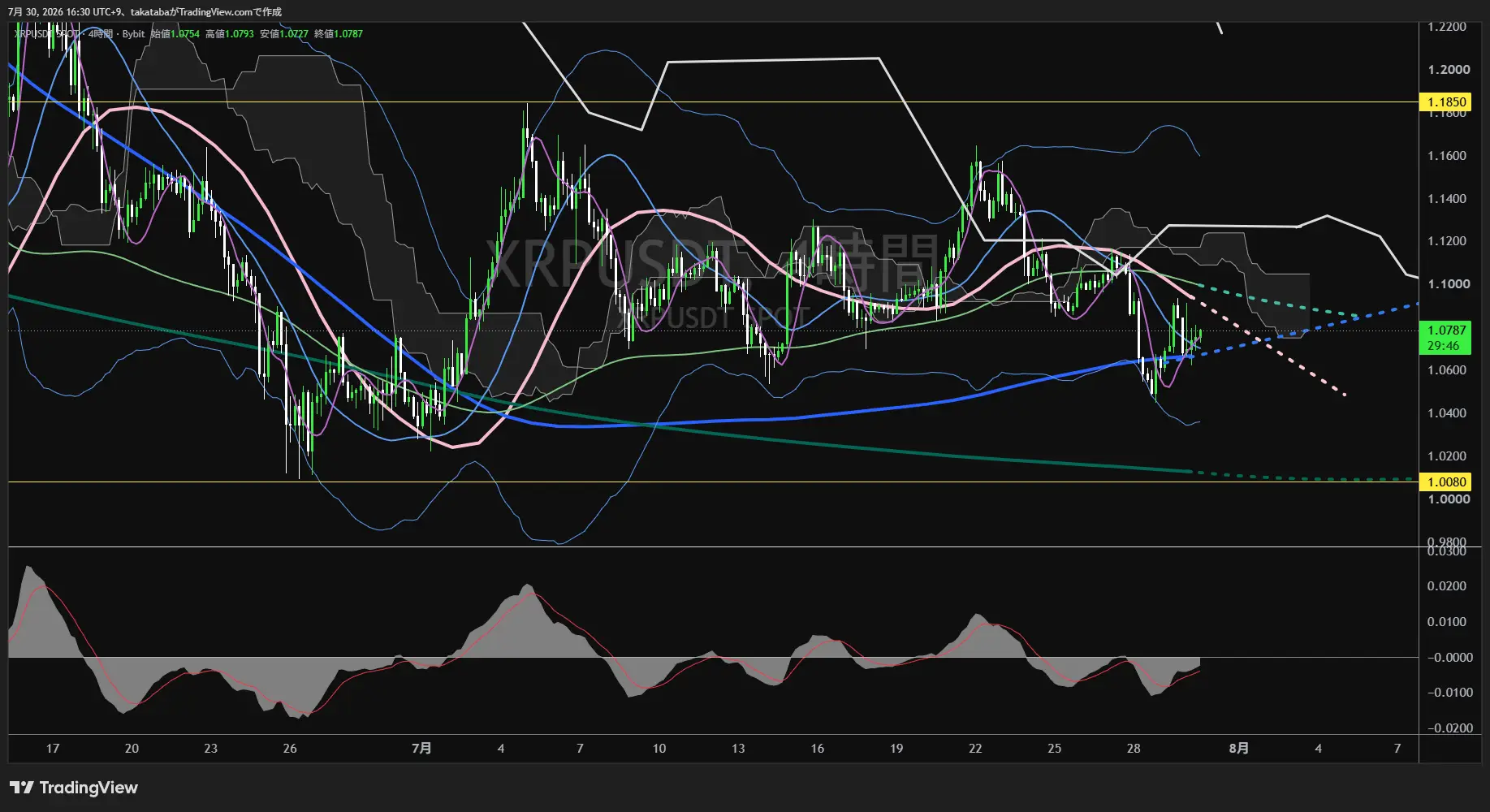Click the TradingView wordmark text
Viewport: 1490px width, 812px height.
click(x=89, y=788)
